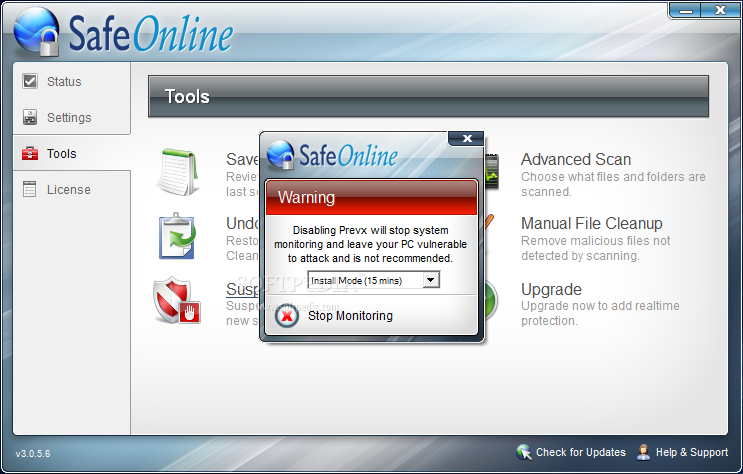
Task: Open the Install Mode duration dropdown
Action: (x=373, y=280)
